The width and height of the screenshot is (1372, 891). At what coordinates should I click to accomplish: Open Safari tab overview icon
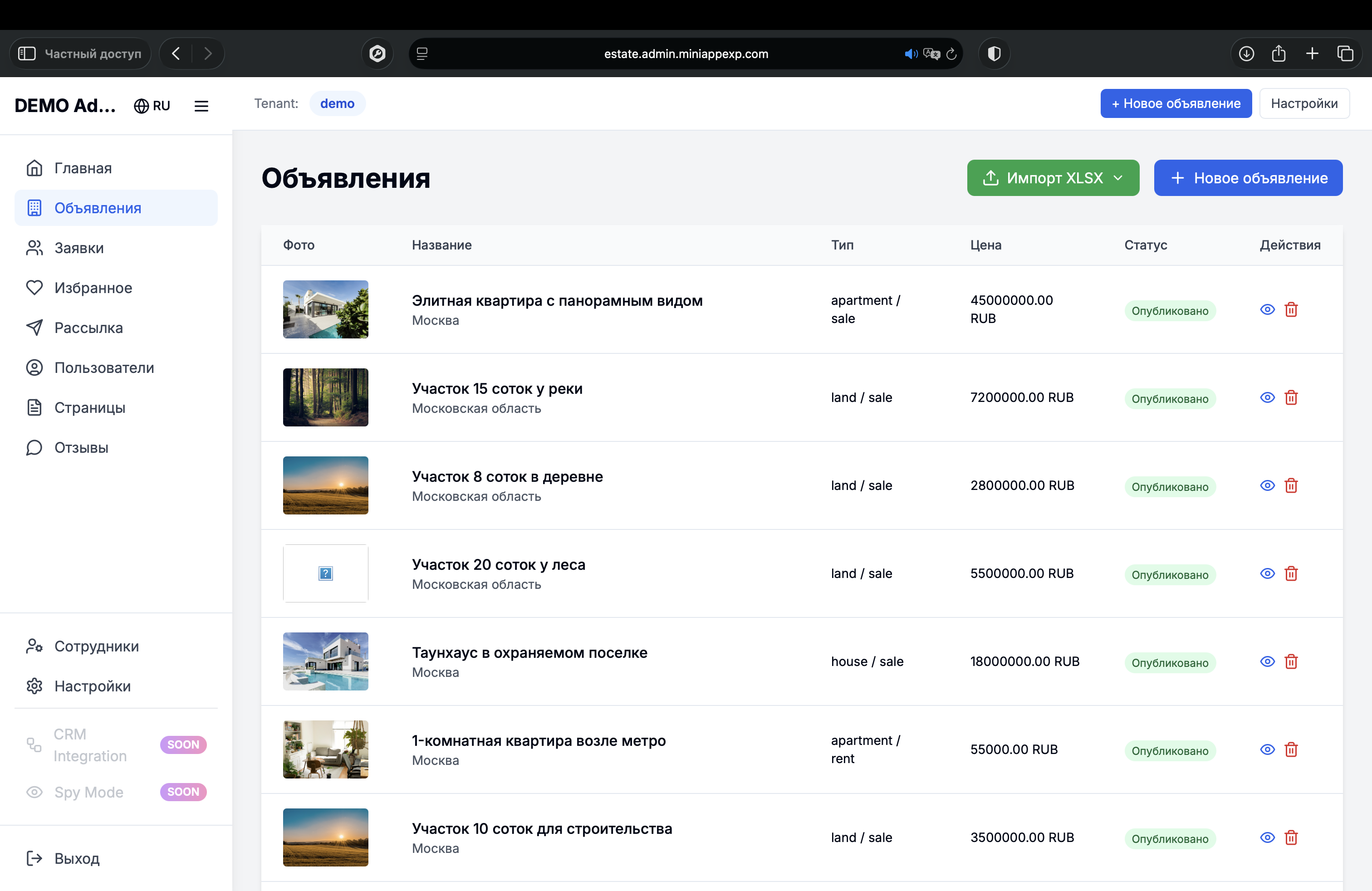click(x=1345, y=54)
